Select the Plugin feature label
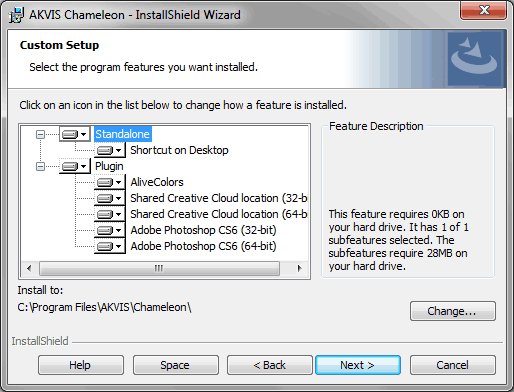This screenshot has width=514, height=392. point(109,166)
